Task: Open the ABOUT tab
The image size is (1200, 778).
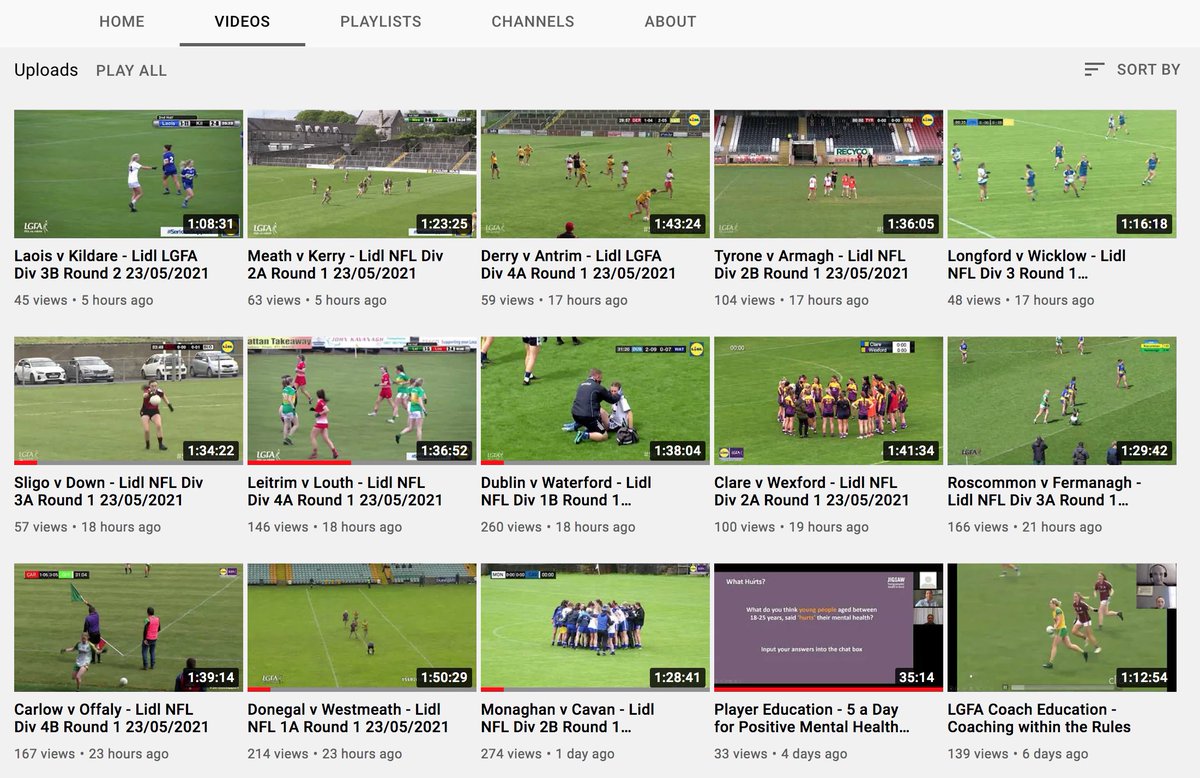Action: pos(671,21)
